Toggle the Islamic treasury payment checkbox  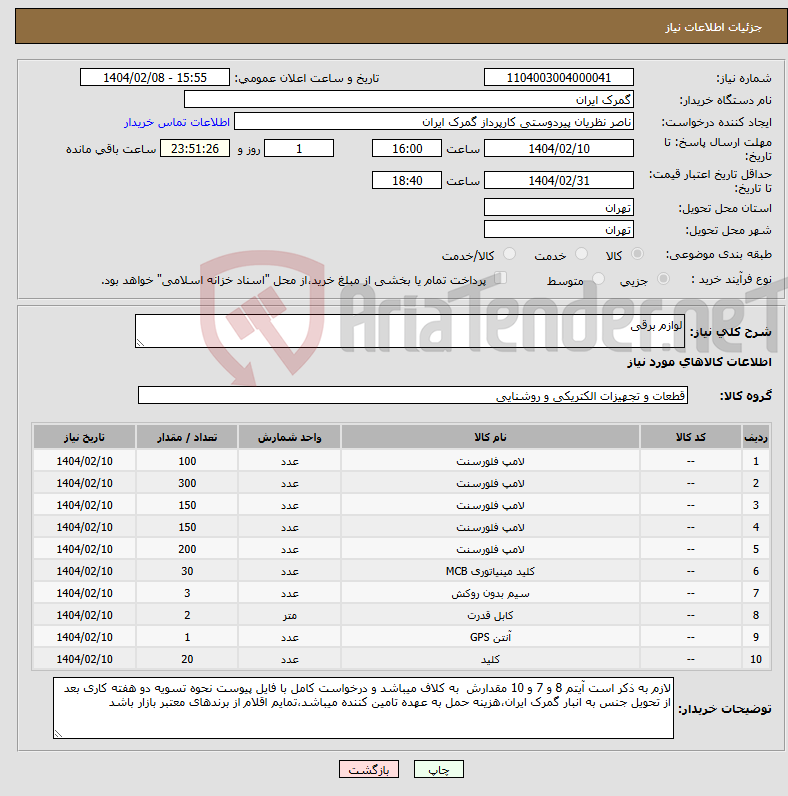coord(501,278)
